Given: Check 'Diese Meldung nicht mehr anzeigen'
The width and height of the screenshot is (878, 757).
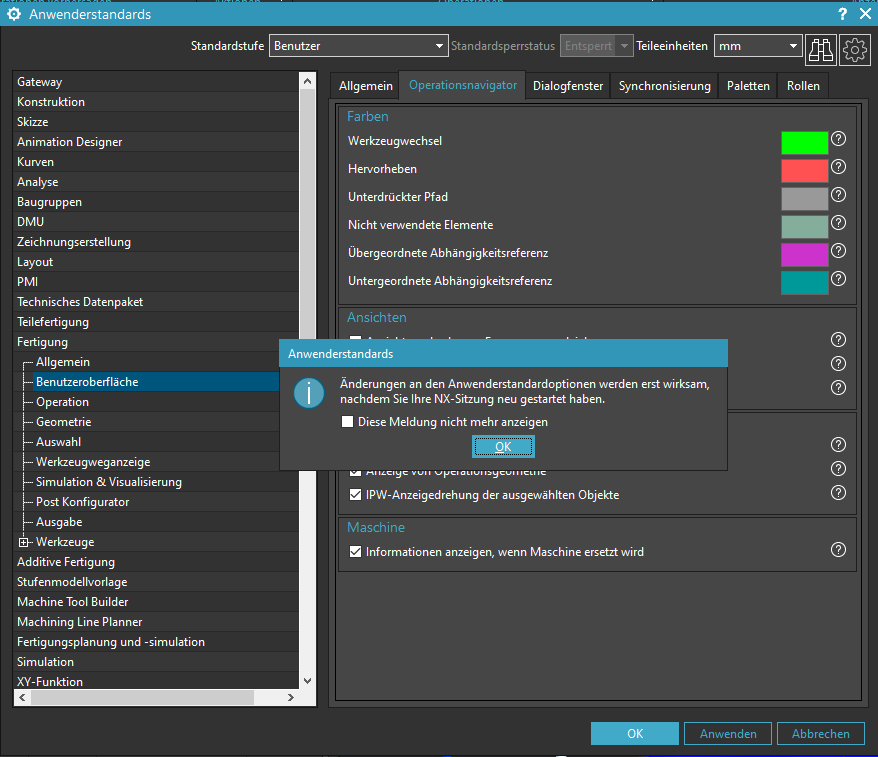Looking at the screenshot, I should click(348, 422).
